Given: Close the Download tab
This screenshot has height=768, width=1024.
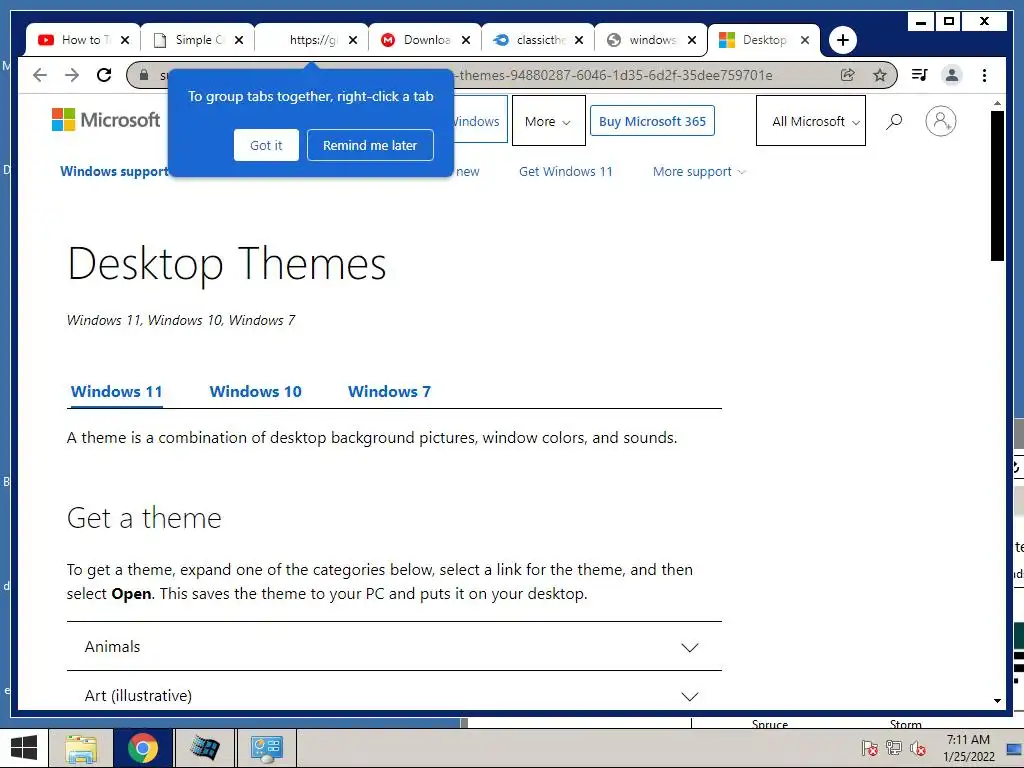Looking at the screenshot, I should point(466,40).
